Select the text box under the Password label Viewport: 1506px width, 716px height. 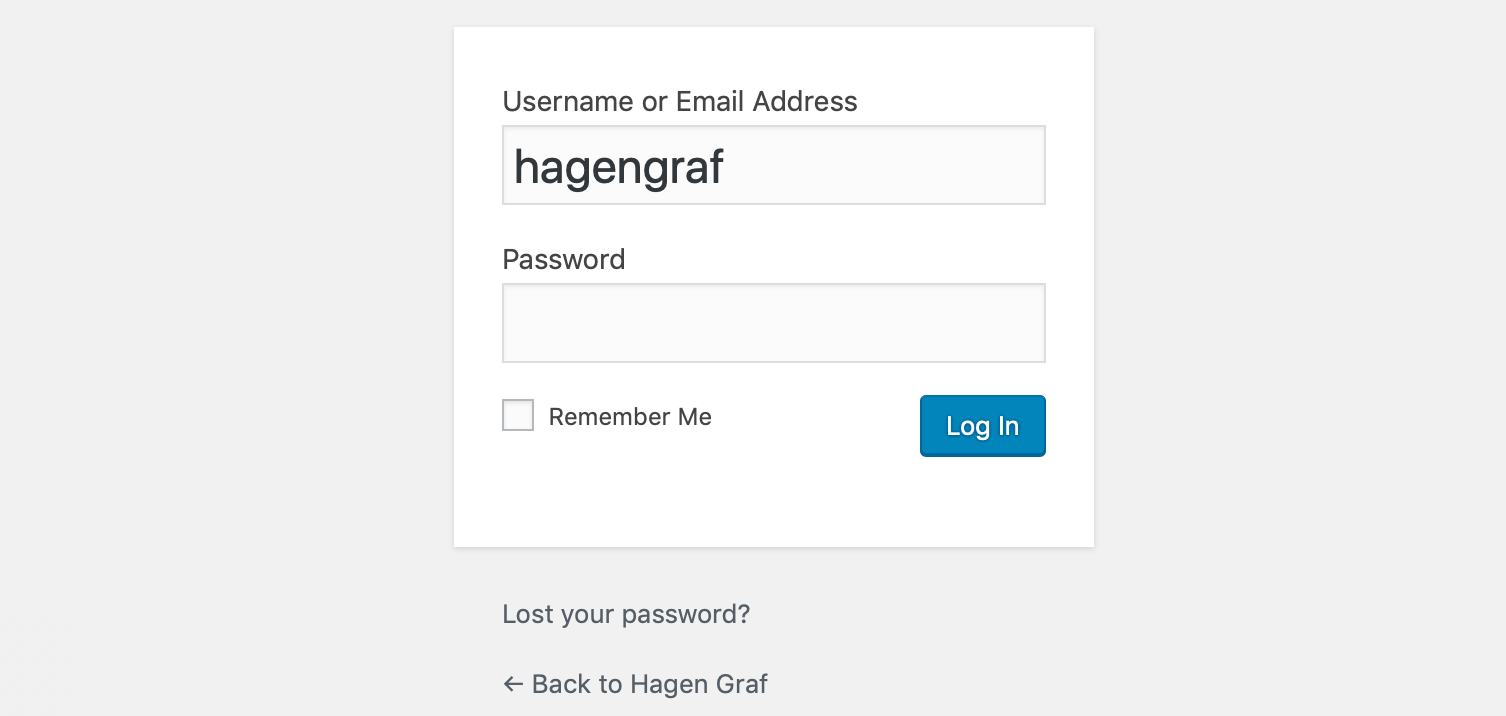[x=773, y=323]
